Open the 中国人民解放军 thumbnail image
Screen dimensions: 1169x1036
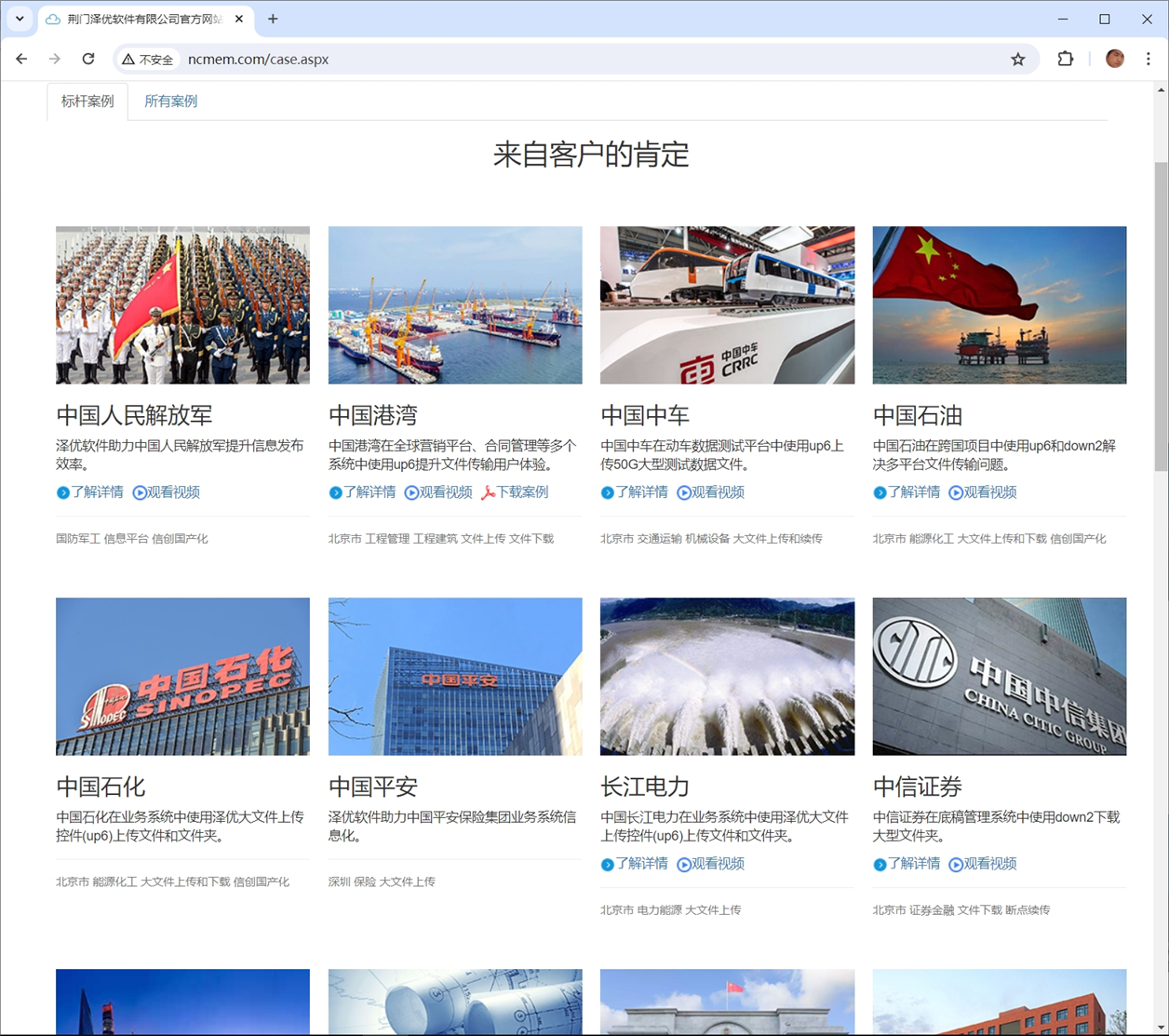tap(182, 304)
